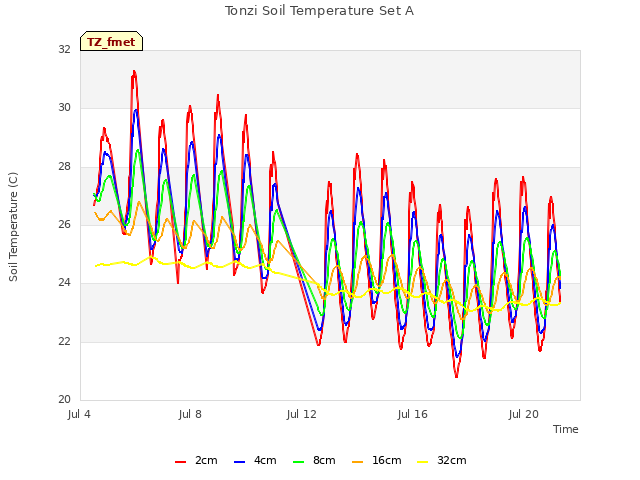
Task: Click the Jul 4 x-axis tick label
Action: (79, 414)
